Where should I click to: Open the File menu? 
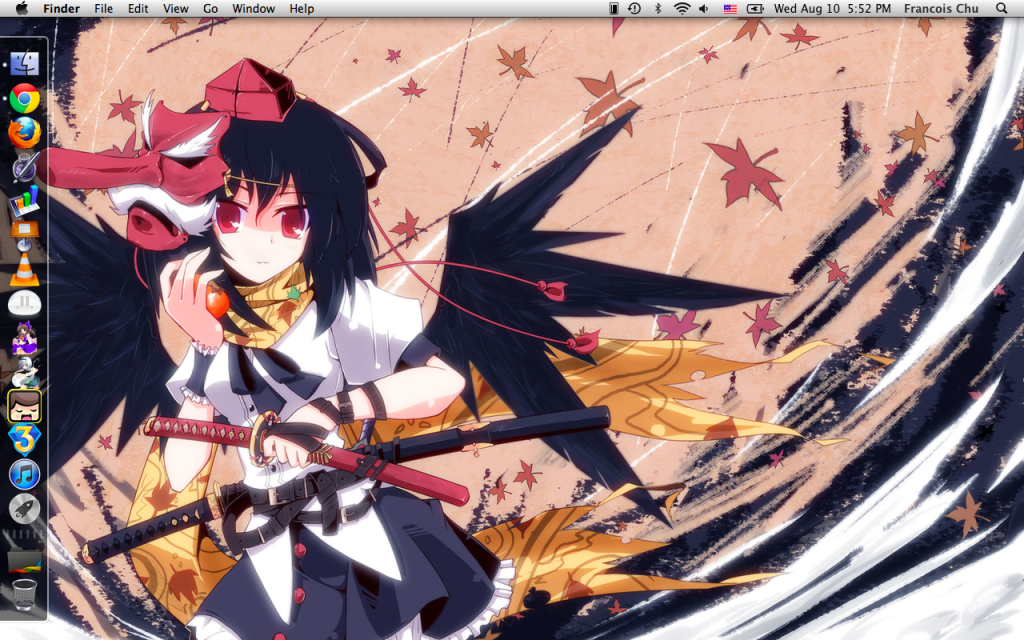103,8
